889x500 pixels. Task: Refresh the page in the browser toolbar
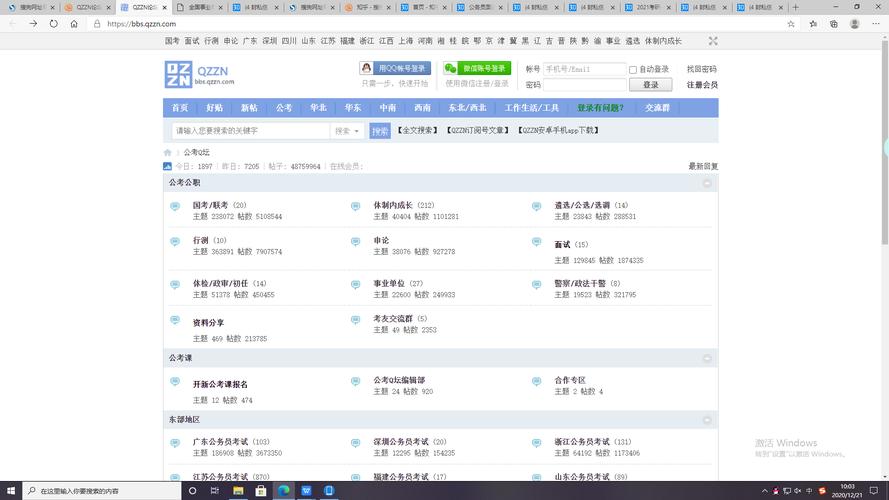(x=53, y=24)
